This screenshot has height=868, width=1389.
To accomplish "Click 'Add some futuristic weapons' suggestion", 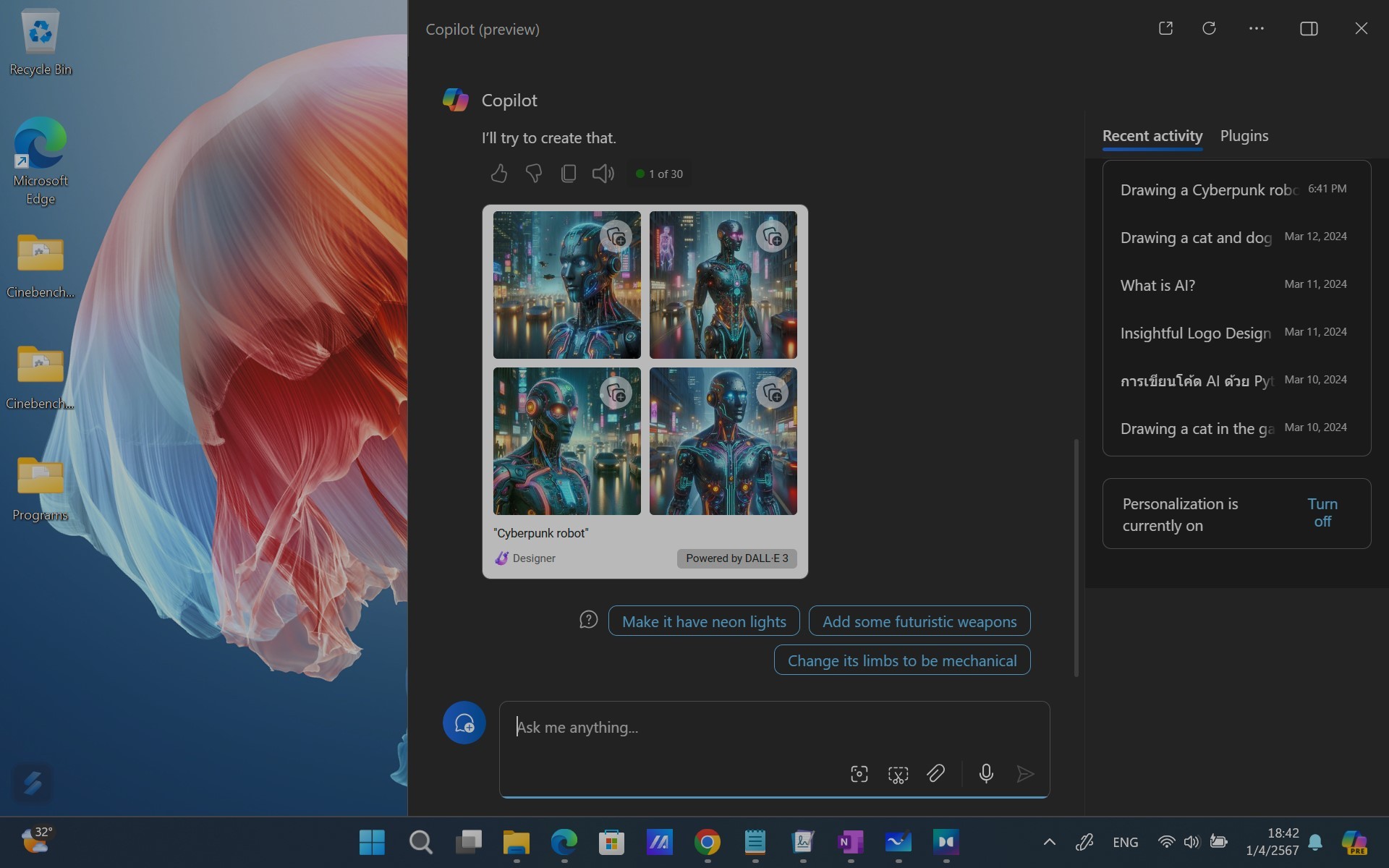I will [x=919, y=621].
